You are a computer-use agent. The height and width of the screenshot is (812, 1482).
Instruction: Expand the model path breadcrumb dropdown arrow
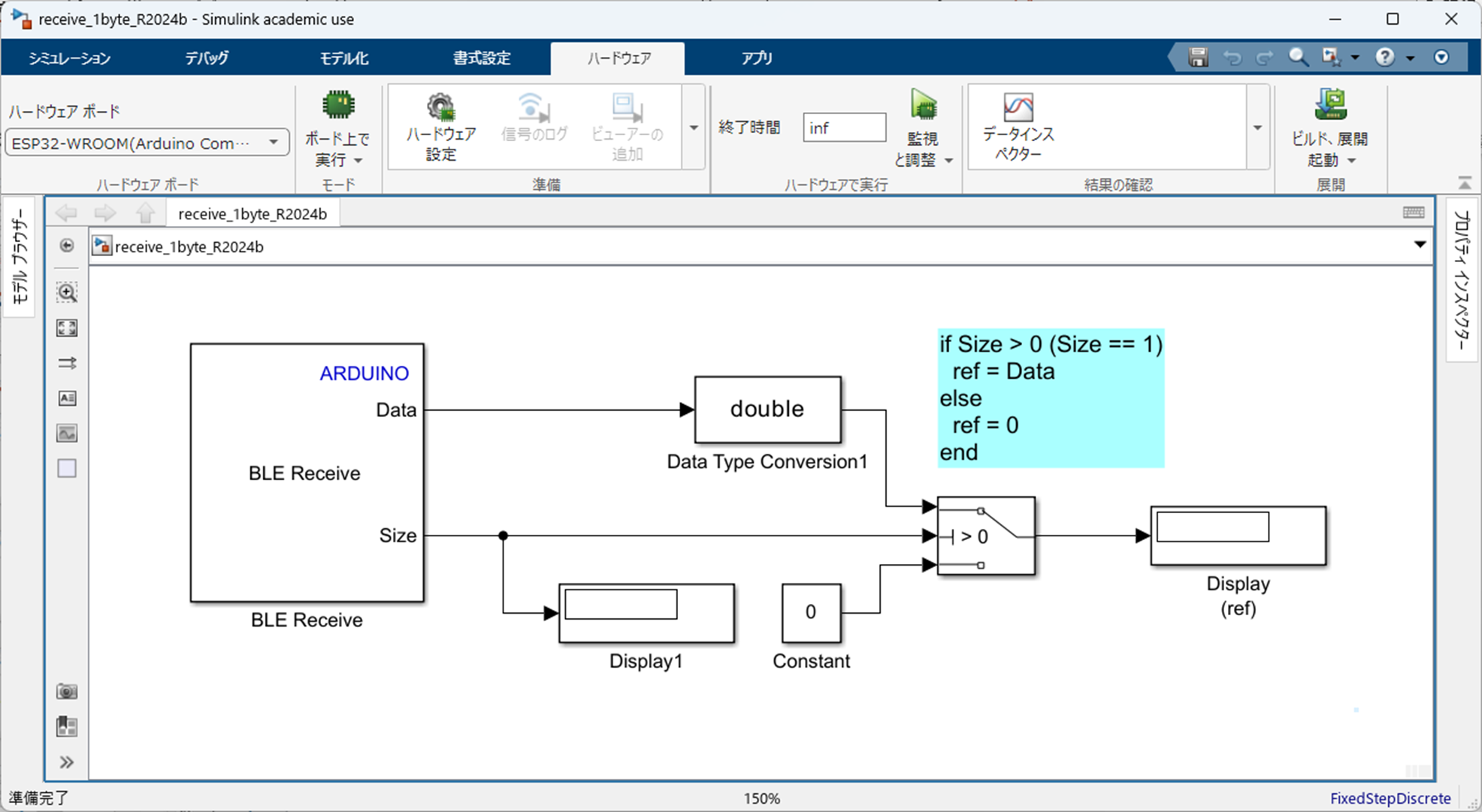pyautogui.click(x=1420, y=245)
